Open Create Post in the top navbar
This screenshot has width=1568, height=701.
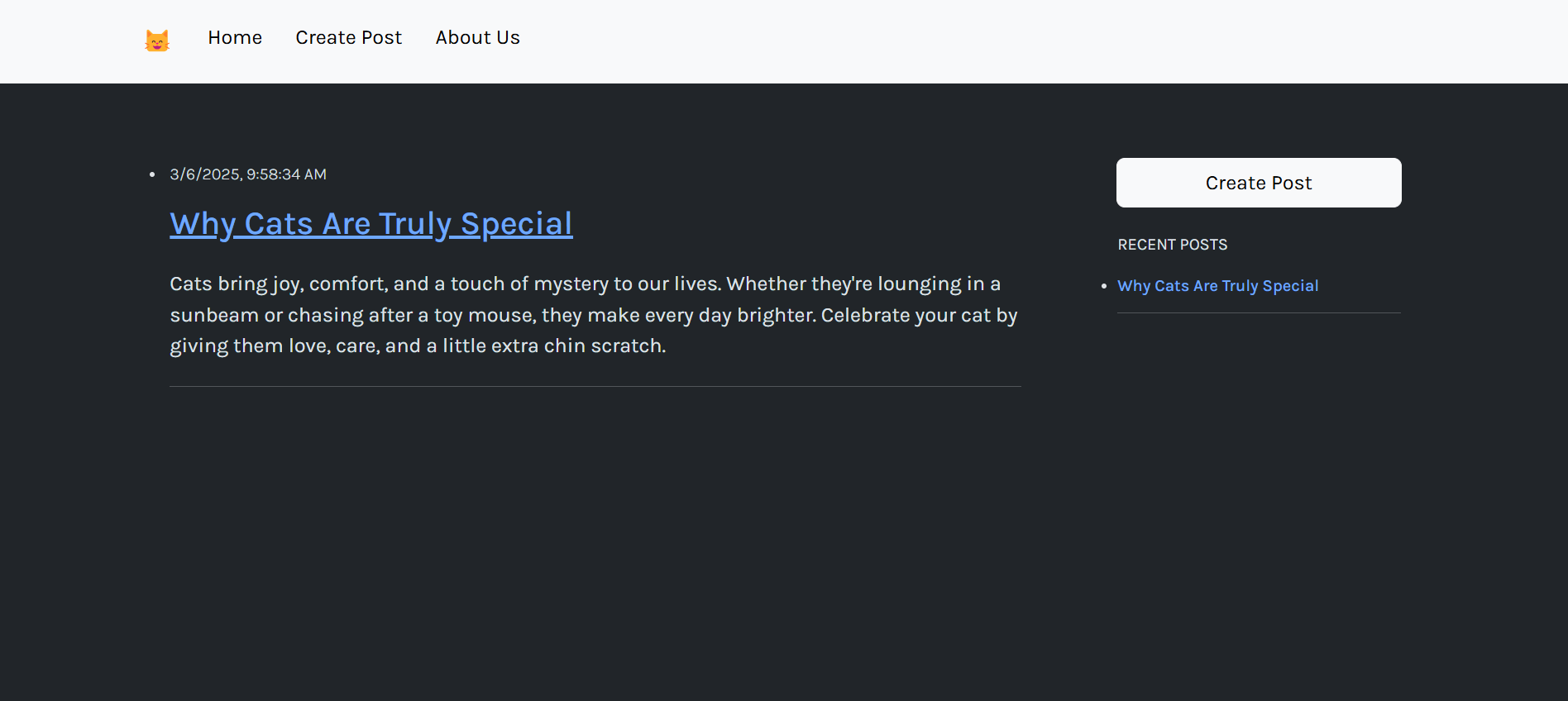348,38
